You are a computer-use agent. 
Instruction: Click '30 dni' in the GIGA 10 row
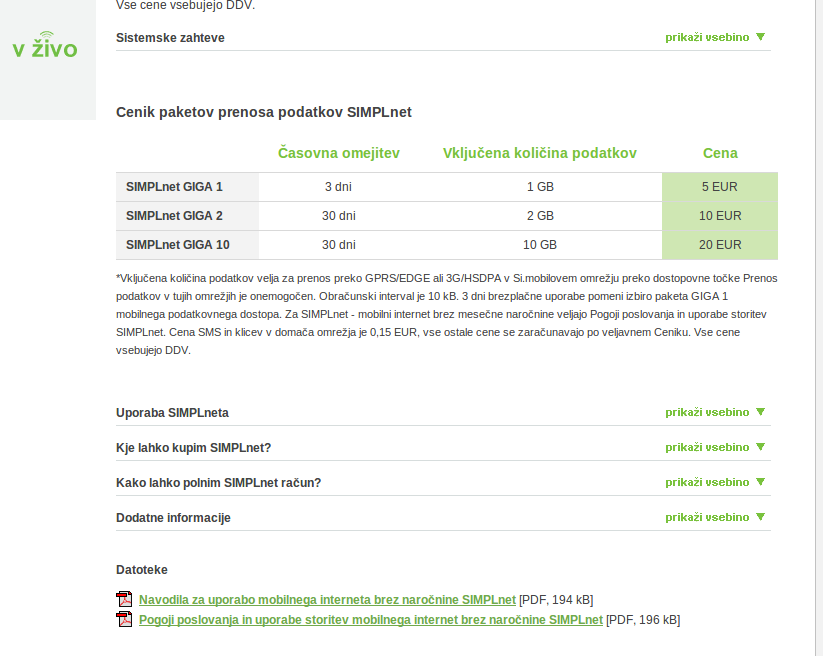tap(339, 245)
